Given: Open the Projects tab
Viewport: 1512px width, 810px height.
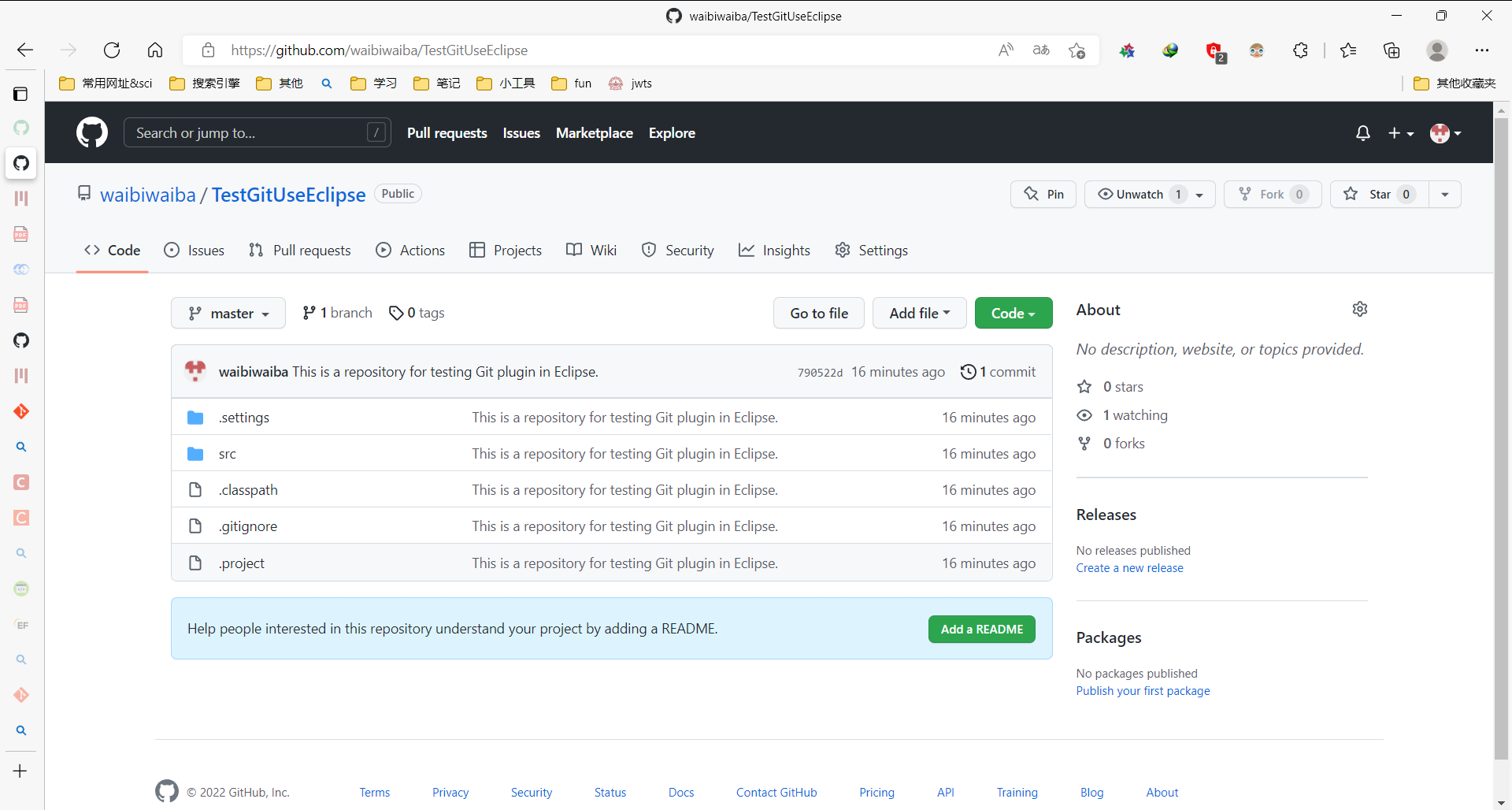Looking at the screenshot, I should 506,251.
